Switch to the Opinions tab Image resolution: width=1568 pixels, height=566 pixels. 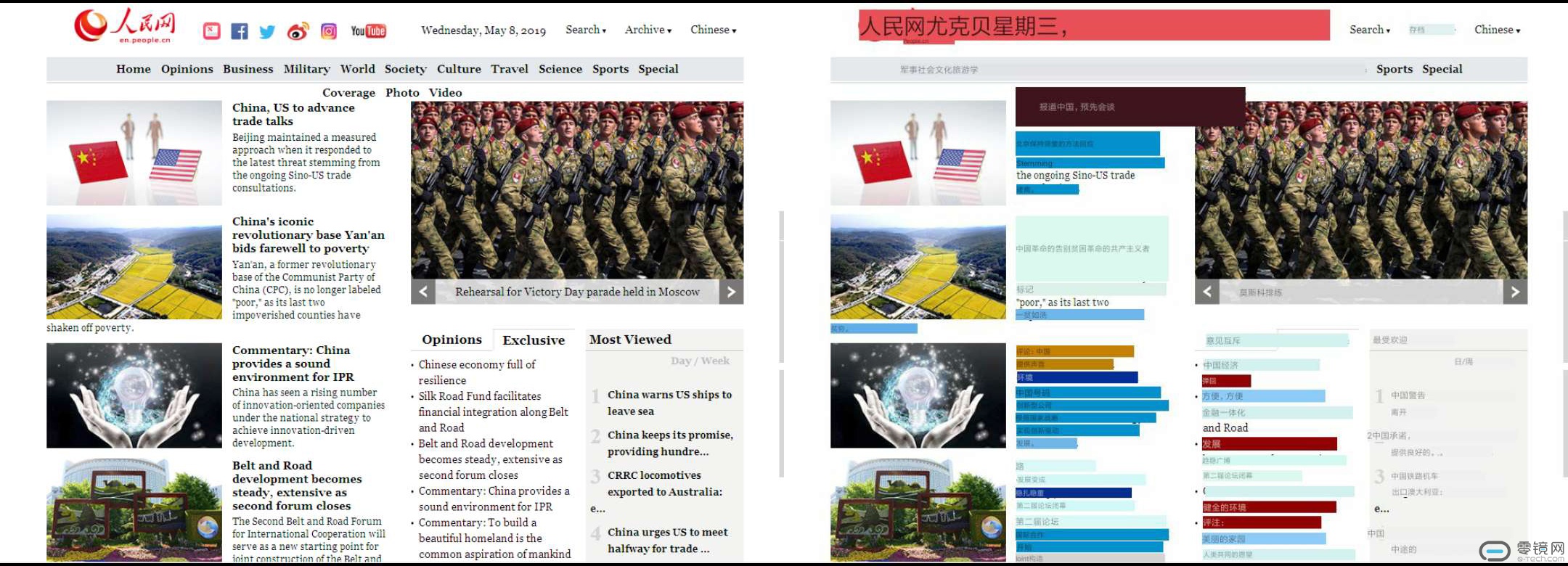(452, 340)
